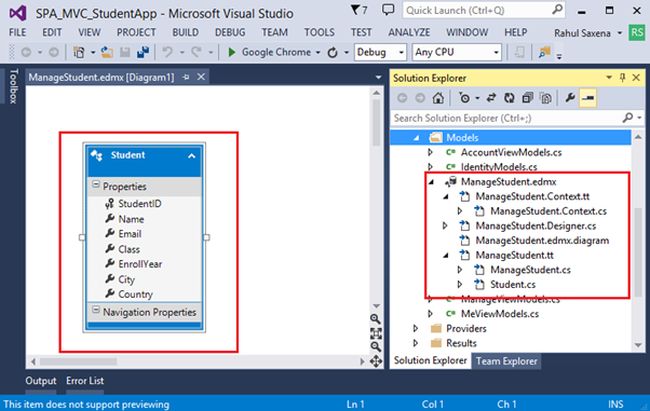Click Home icon in Solution Explorer
Image resolution: width=650 pixels, height=411 pixels.
click(438, 98)
